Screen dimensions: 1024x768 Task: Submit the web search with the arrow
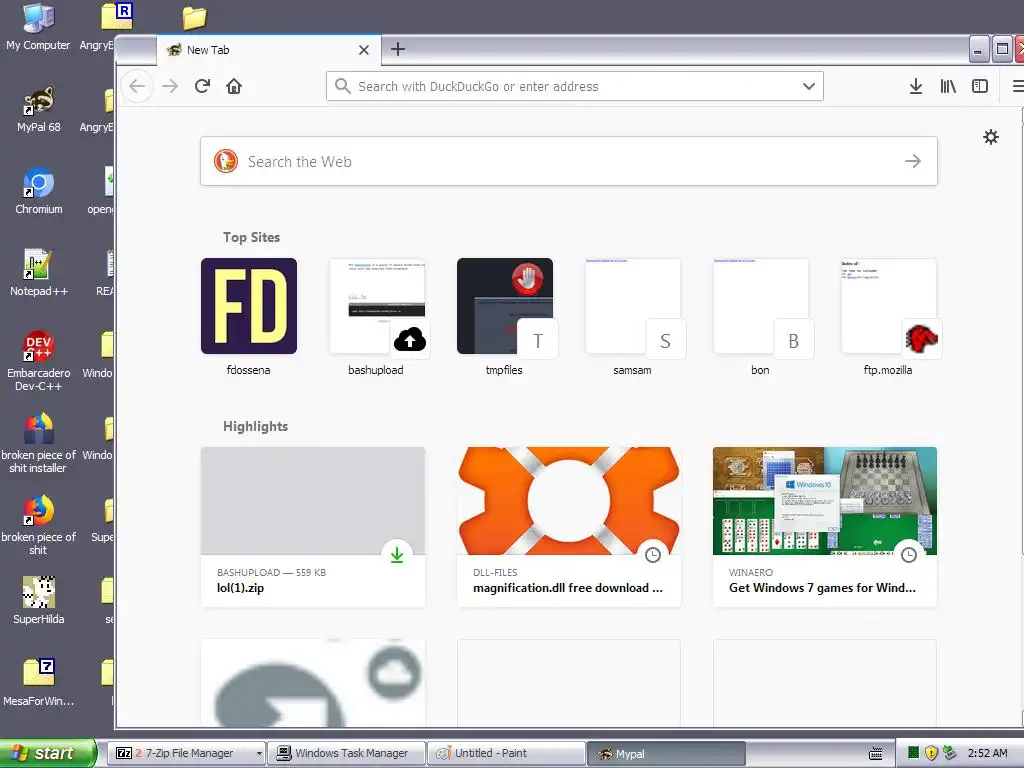(913, 161)
